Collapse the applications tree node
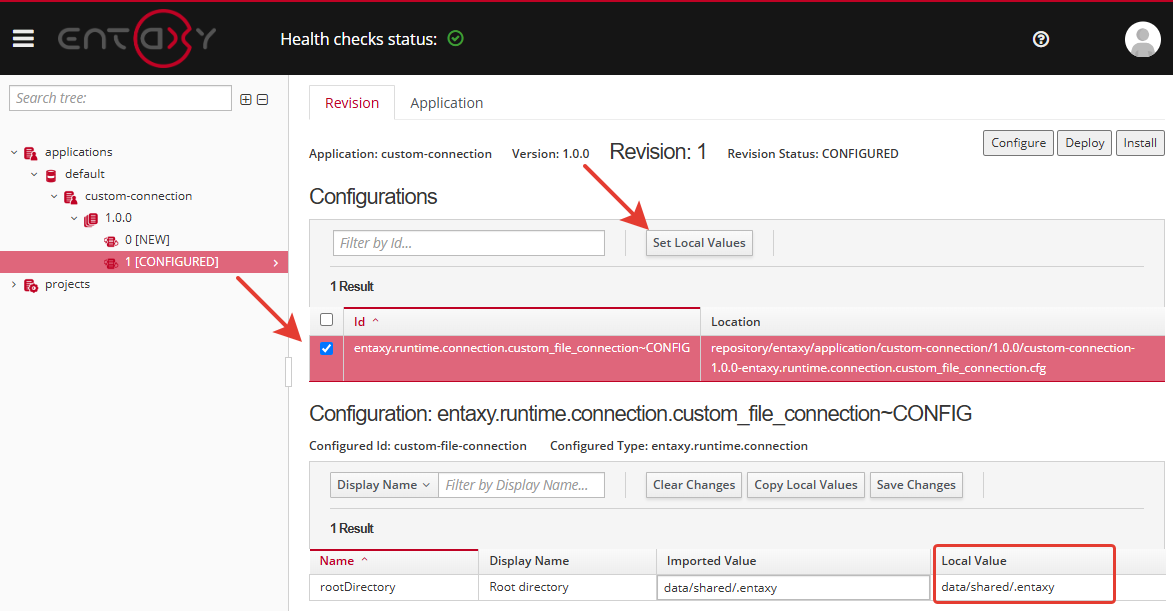The height and width of the screenshot is (611, 1173). coord(14,153)
